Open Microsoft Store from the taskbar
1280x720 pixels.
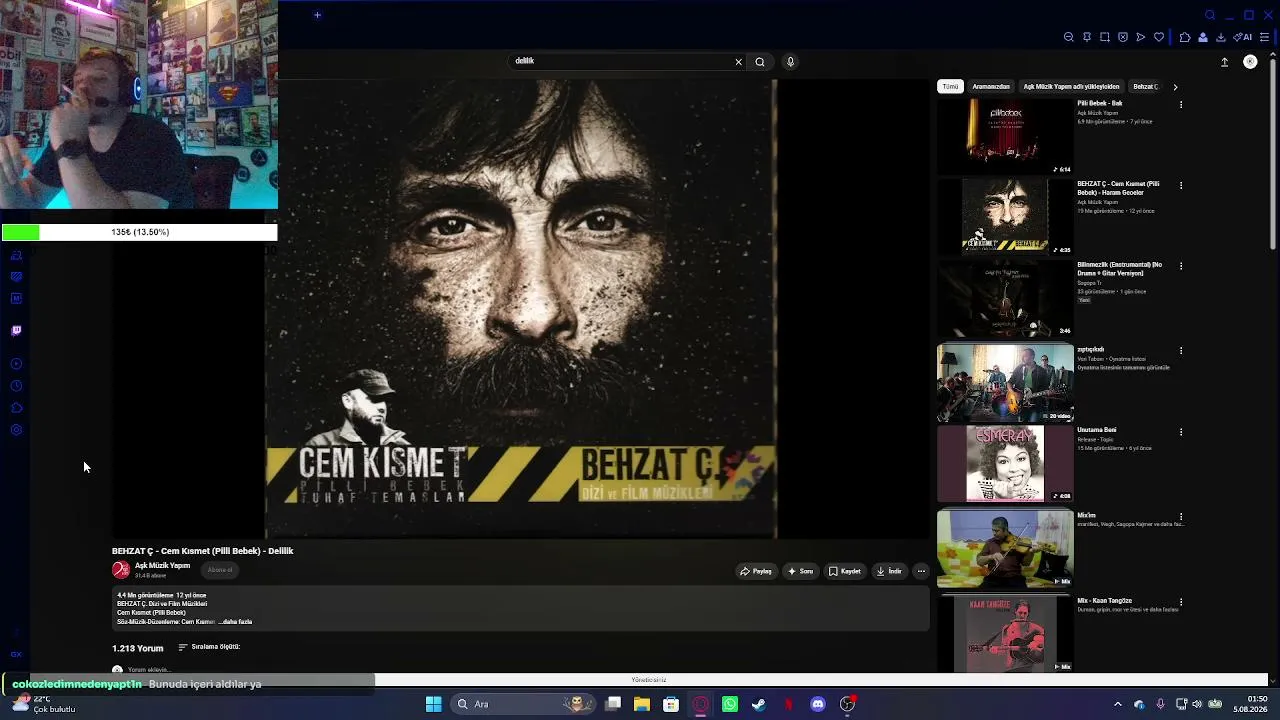(671, 704)
